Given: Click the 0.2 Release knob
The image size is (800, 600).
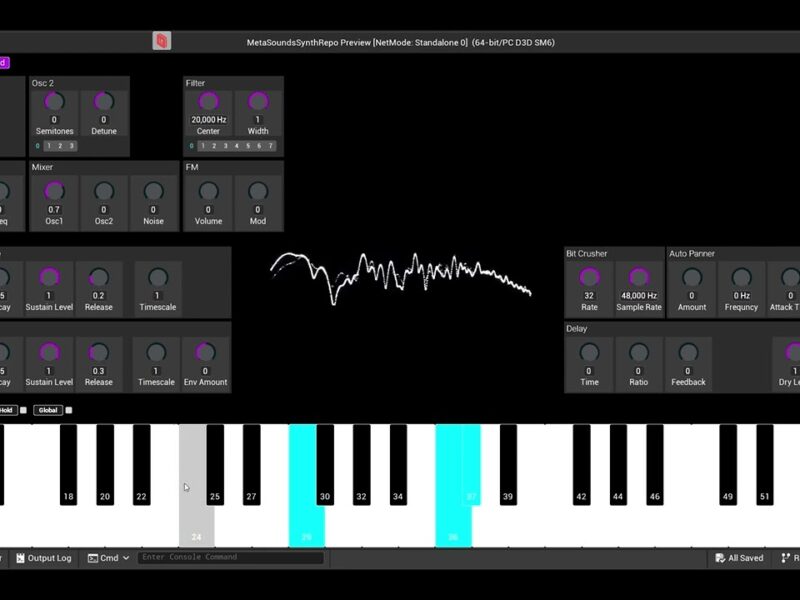Looking at the screenshot, I should point(98,278).
